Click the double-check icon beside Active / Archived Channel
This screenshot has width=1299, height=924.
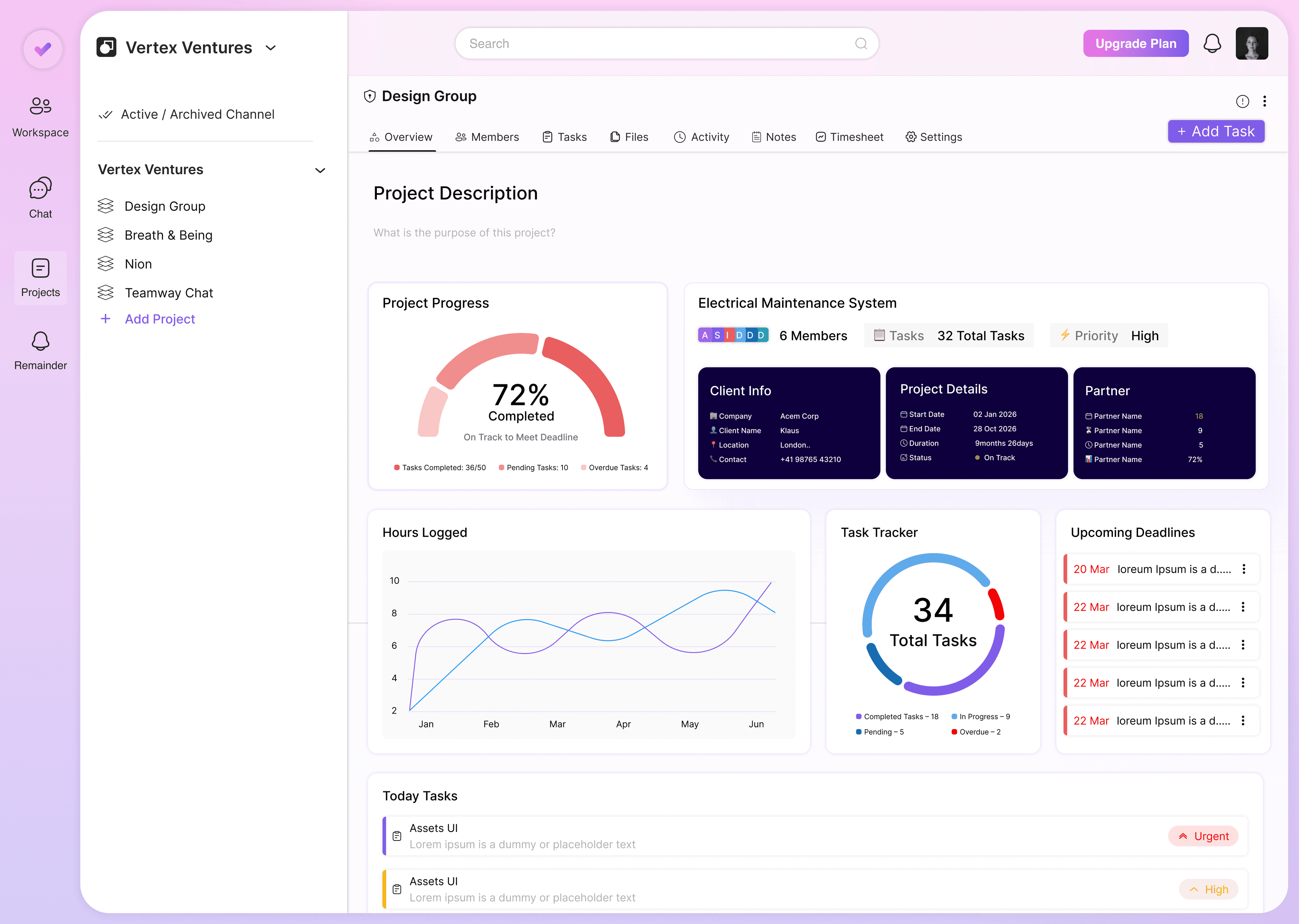click(105, 114)
